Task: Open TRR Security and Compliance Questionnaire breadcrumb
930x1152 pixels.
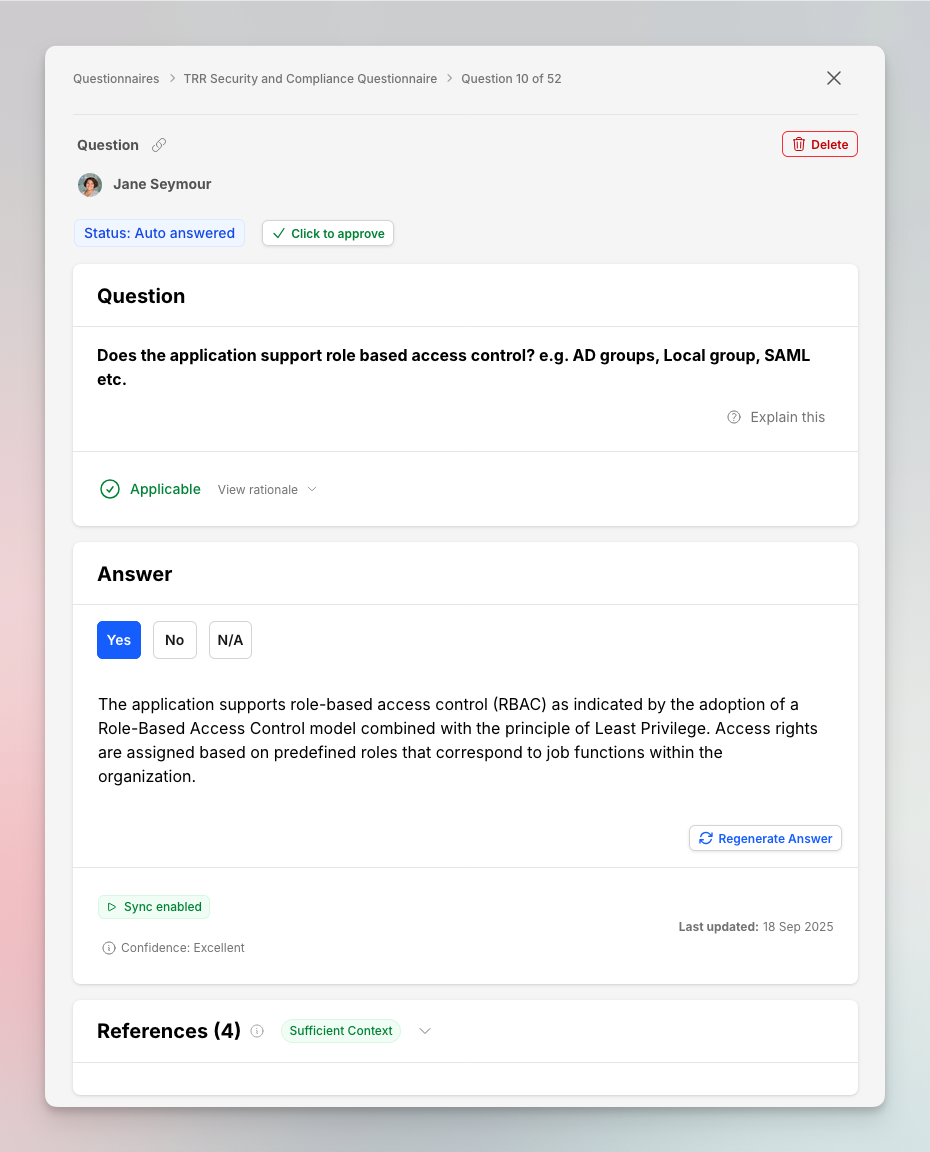Action: point(310,78)
